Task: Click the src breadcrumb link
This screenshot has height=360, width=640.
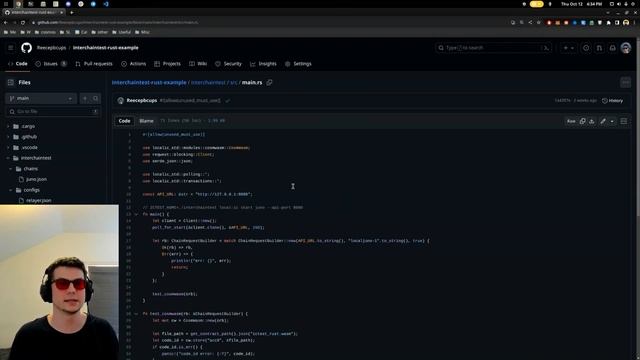Action: 233,82
